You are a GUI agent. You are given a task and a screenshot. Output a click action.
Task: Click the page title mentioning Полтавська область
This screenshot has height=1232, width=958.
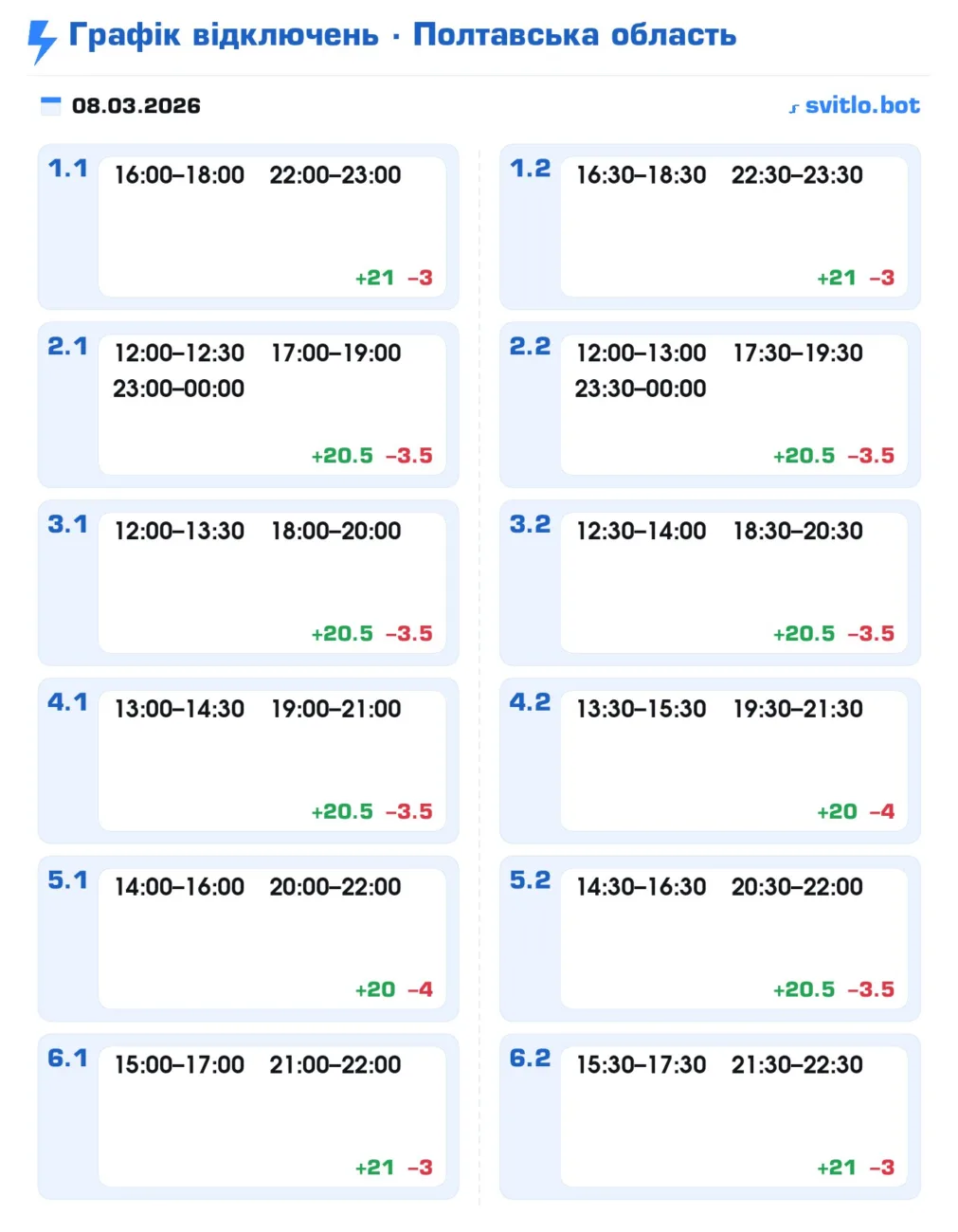click(402, 35)
